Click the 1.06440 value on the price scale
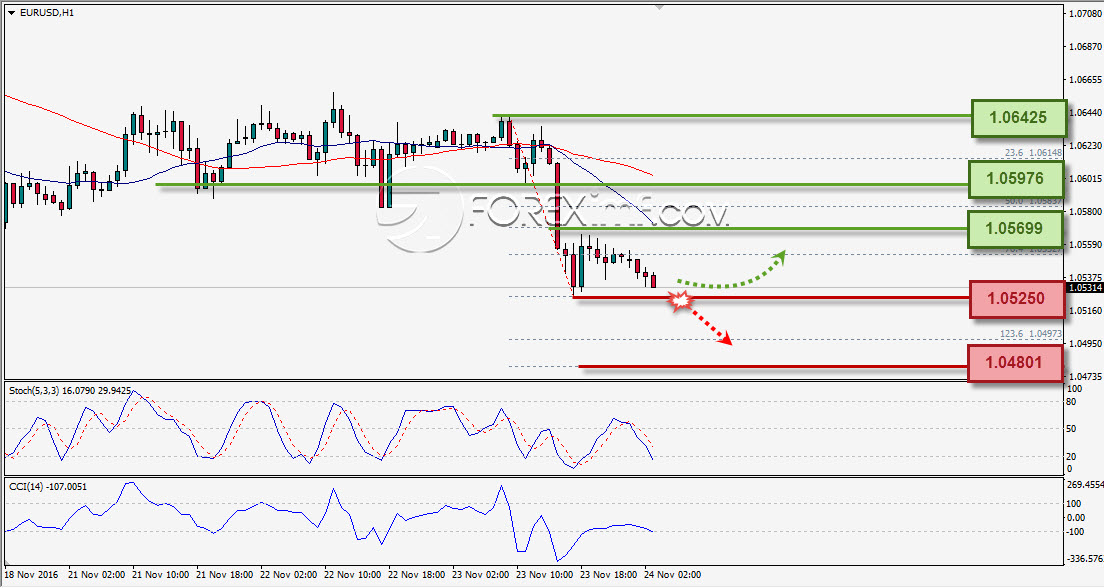Image resolution: width=1104 pixels, height=588 pixels. (x=1085, y=113)
